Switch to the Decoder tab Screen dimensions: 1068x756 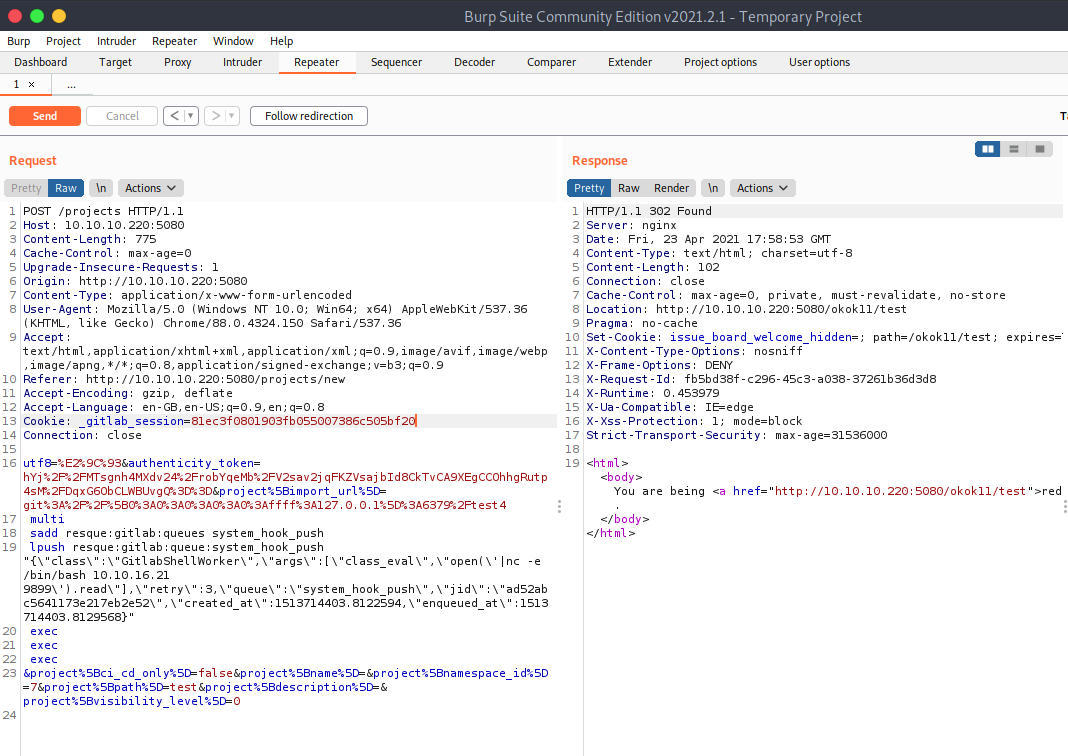point(475,62)
